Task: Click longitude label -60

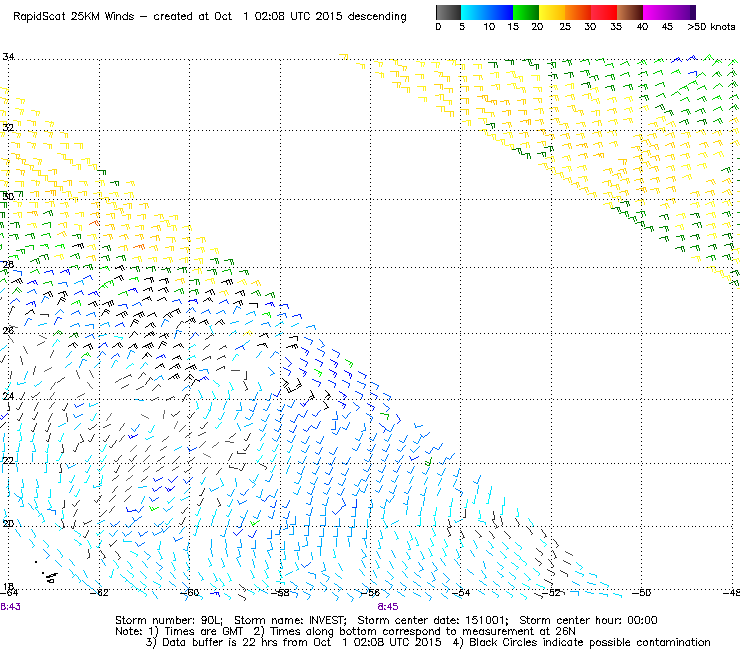Action: click(x=190, y=593)
